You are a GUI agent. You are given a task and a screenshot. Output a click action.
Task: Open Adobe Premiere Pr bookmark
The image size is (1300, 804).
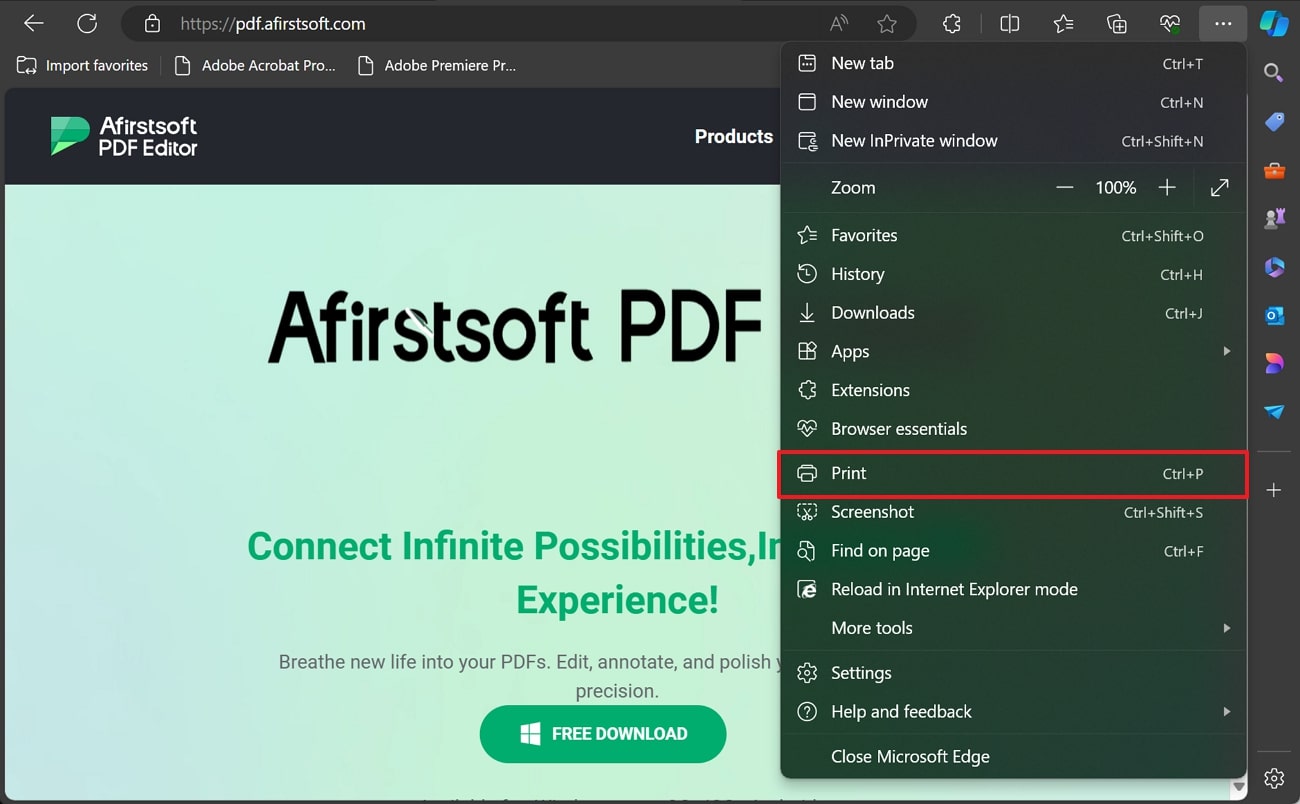coord(438,66)
